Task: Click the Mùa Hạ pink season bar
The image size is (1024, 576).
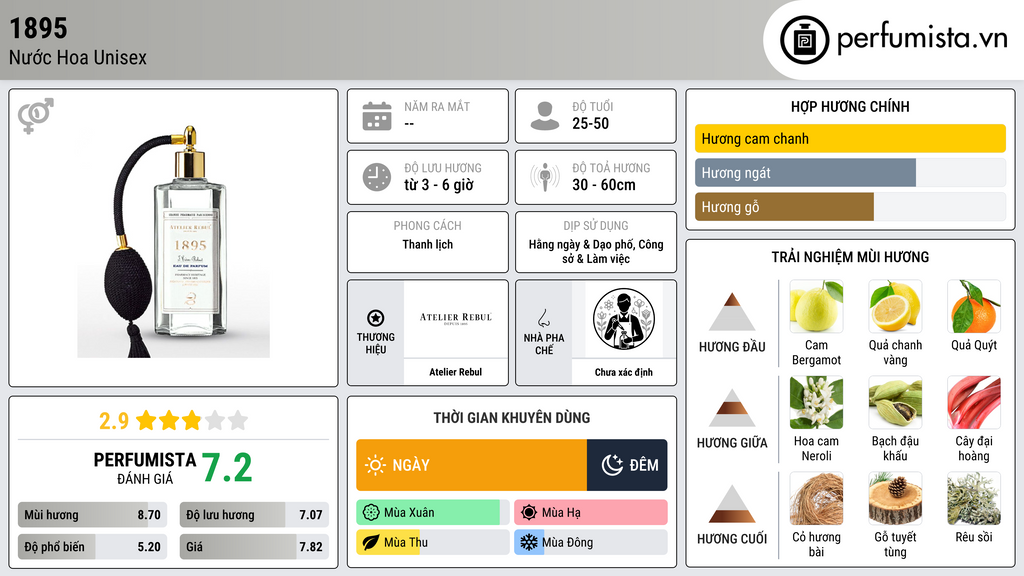Action: (590, 513)
